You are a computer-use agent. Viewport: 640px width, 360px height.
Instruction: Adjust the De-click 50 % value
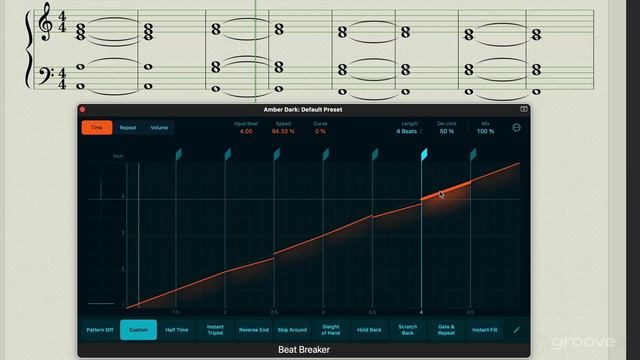(x=447, y=131)
